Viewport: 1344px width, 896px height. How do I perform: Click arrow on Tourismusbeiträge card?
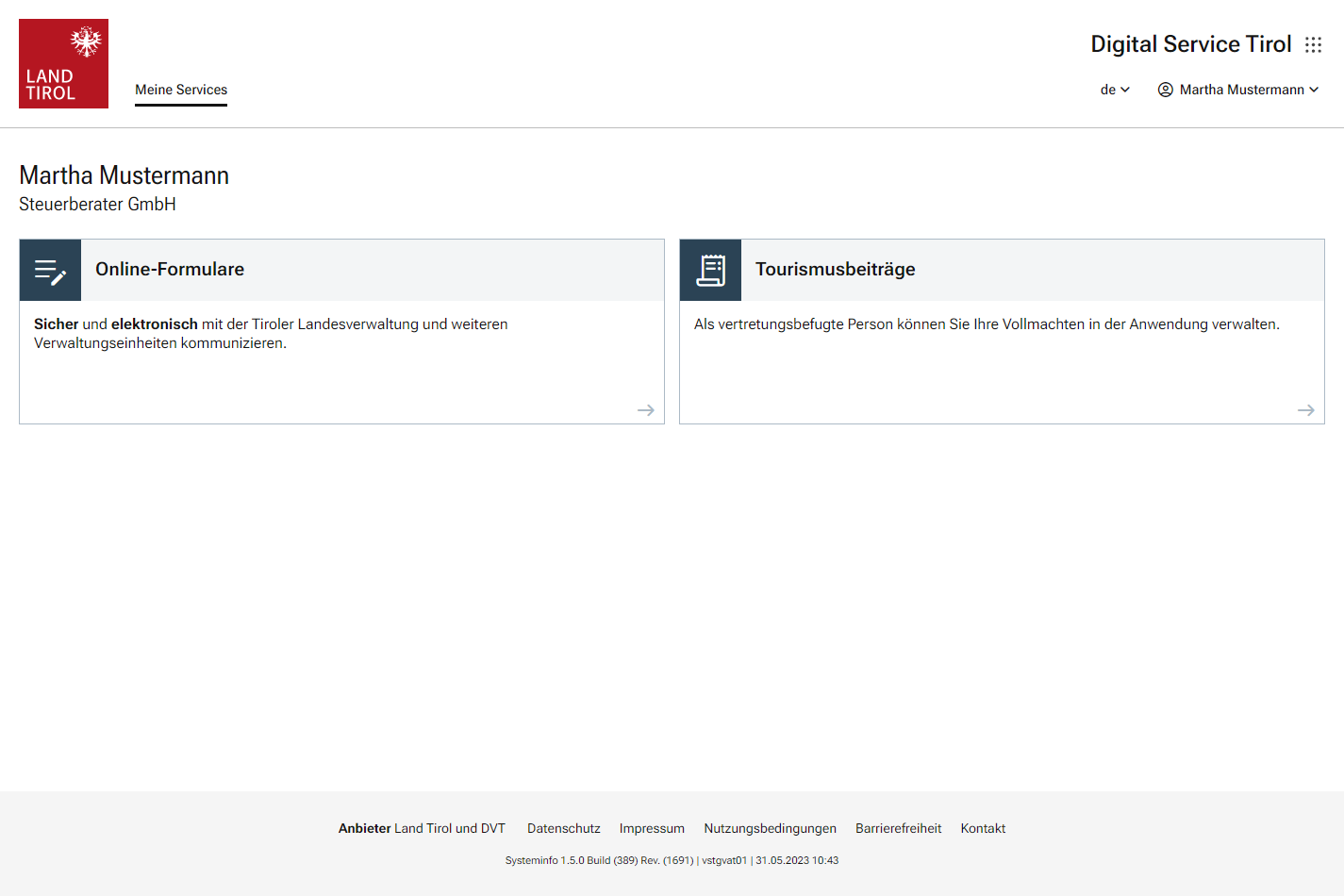coord(1305,410)
